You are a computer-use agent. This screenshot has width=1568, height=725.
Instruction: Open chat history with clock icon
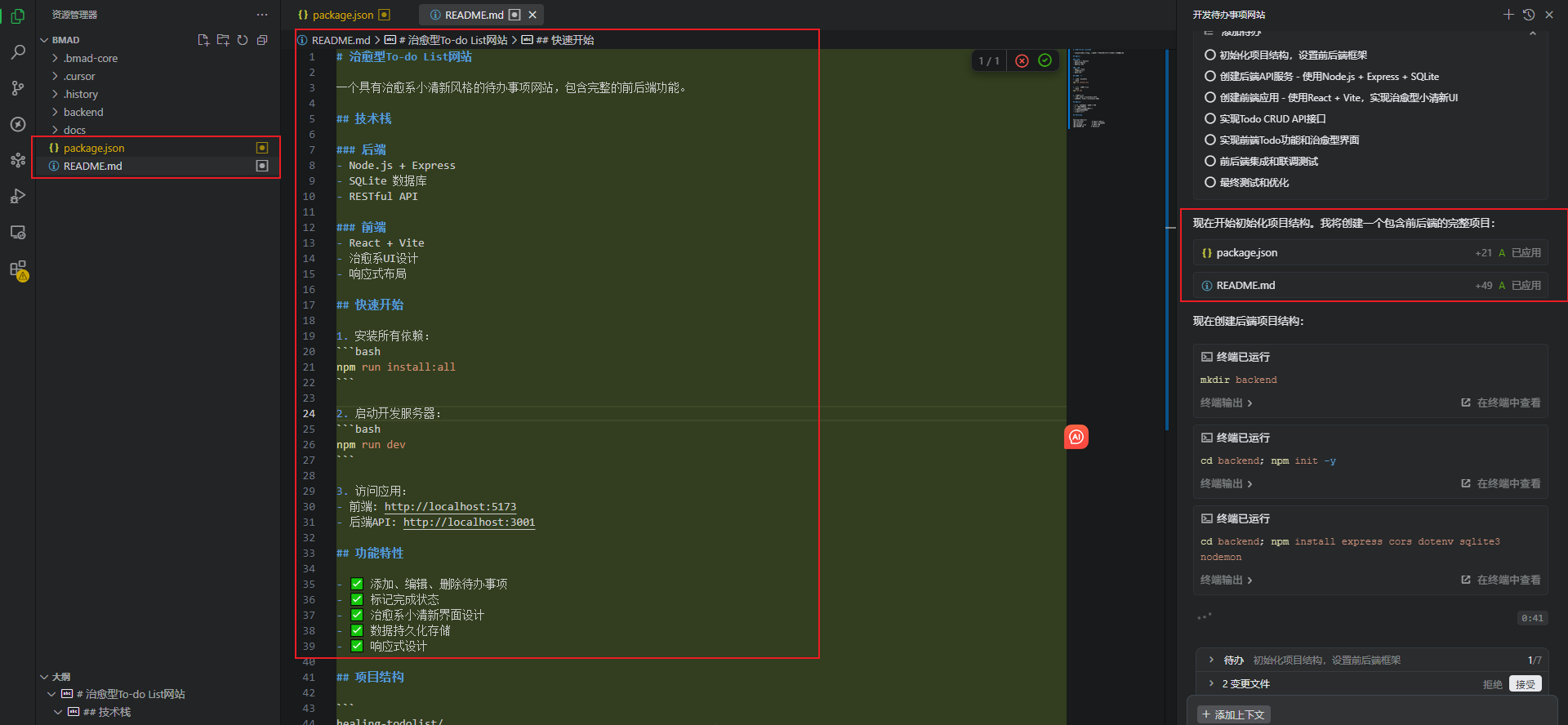pyautogui.click(x=1529, y=15)
